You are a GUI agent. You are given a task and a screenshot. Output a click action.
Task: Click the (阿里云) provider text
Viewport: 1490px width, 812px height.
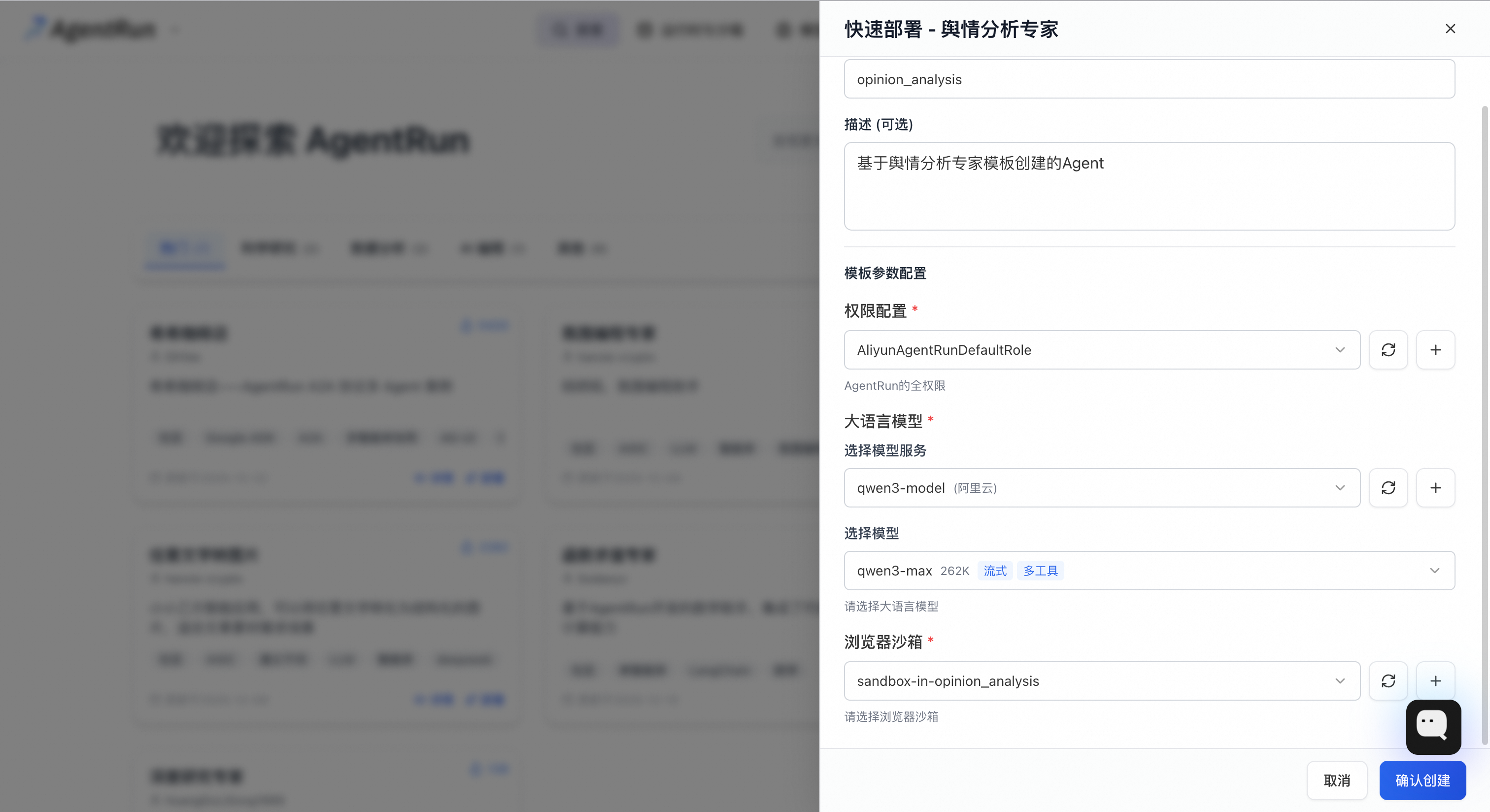pyautogui.click(x=975, y=488)
